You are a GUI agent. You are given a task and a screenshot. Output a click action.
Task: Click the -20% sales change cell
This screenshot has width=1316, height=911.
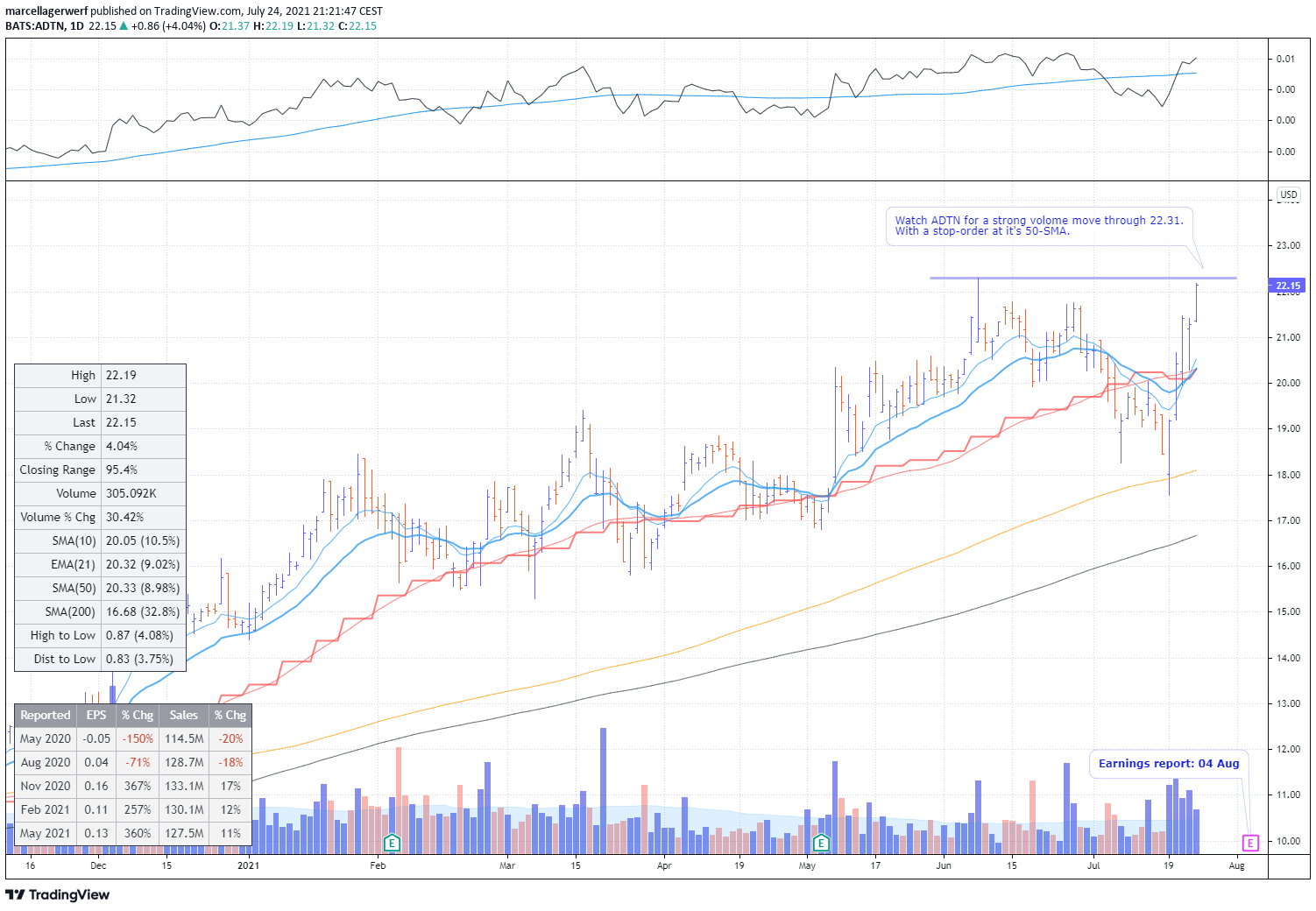click(x=230, y=739)
